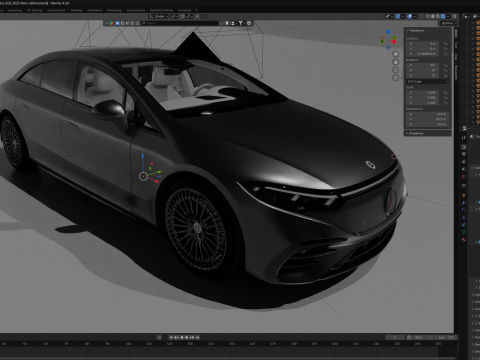Click the Search field in floating header
This screenshot has height=360, width=480.
pos(179,23)
